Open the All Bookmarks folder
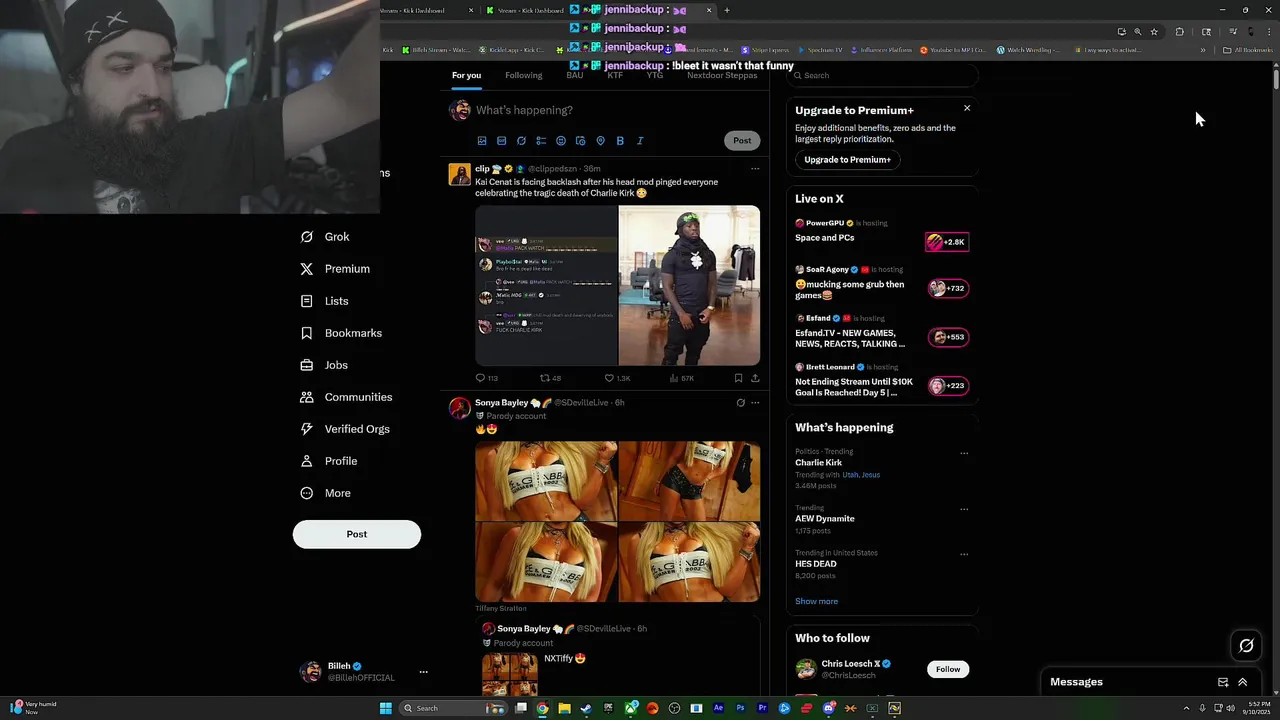This screenshot has width=1280, height=720. [1247, 50]
